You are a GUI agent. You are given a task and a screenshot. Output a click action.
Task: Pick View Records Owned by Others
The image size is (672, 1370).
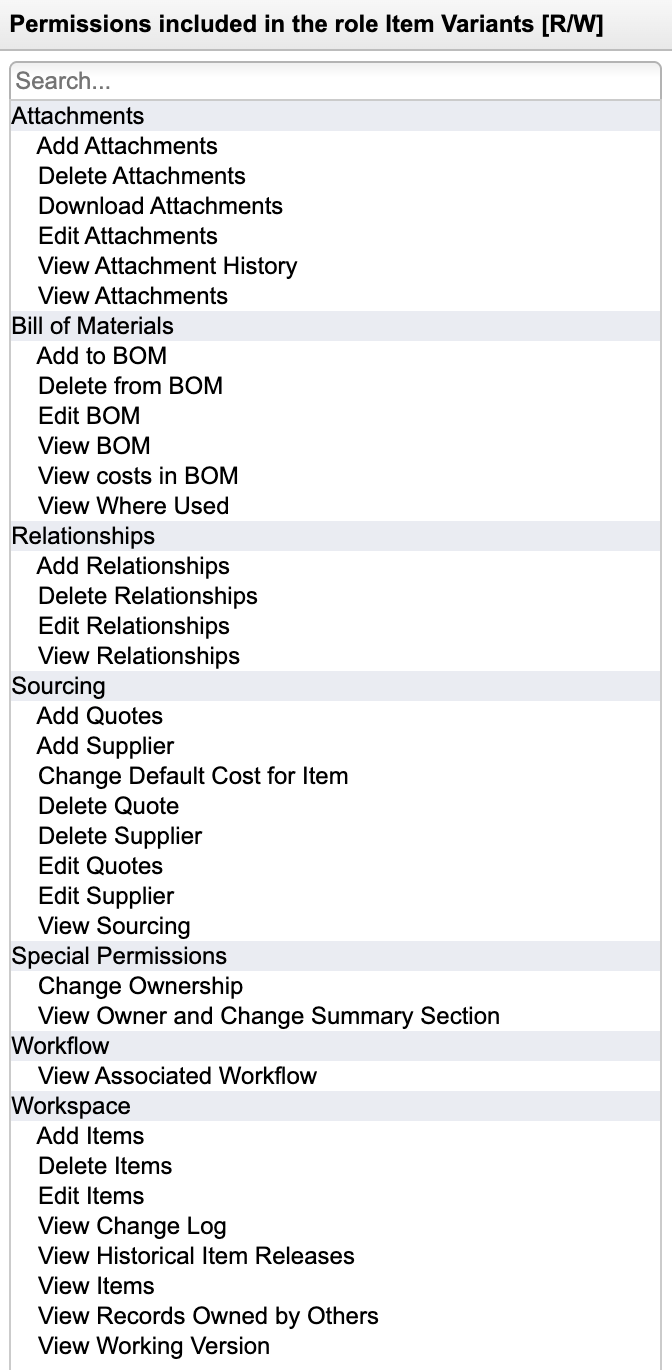(208, 1316)
